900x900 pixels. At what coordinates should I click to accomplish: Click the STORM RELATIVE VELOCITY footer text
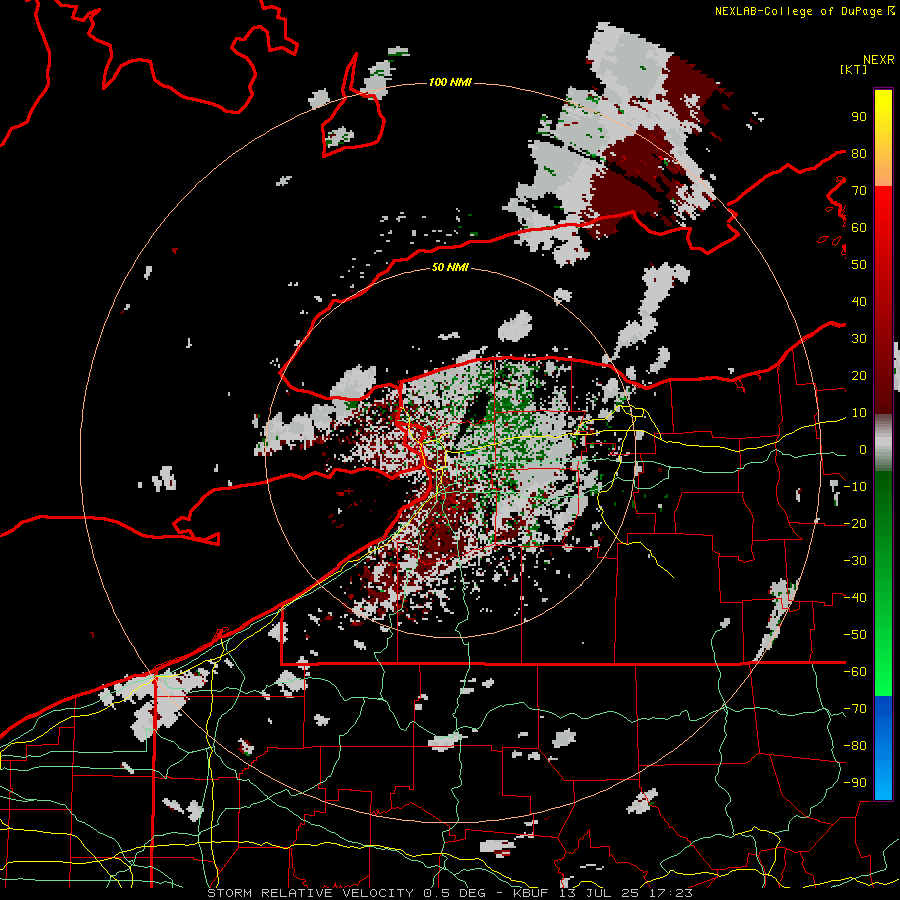coord(310,893)
